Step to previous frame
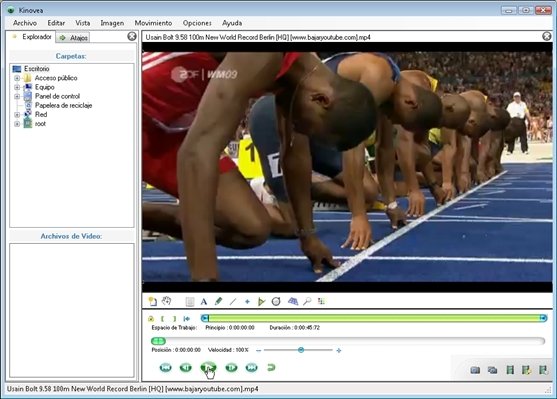This screenshot has height=399, width=557. click(x=185, y=367)
